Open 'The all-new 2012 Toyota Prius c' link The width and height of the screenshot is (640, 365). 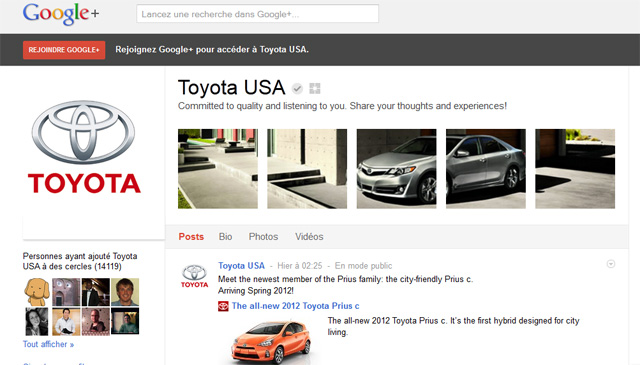tap(296, 306)
